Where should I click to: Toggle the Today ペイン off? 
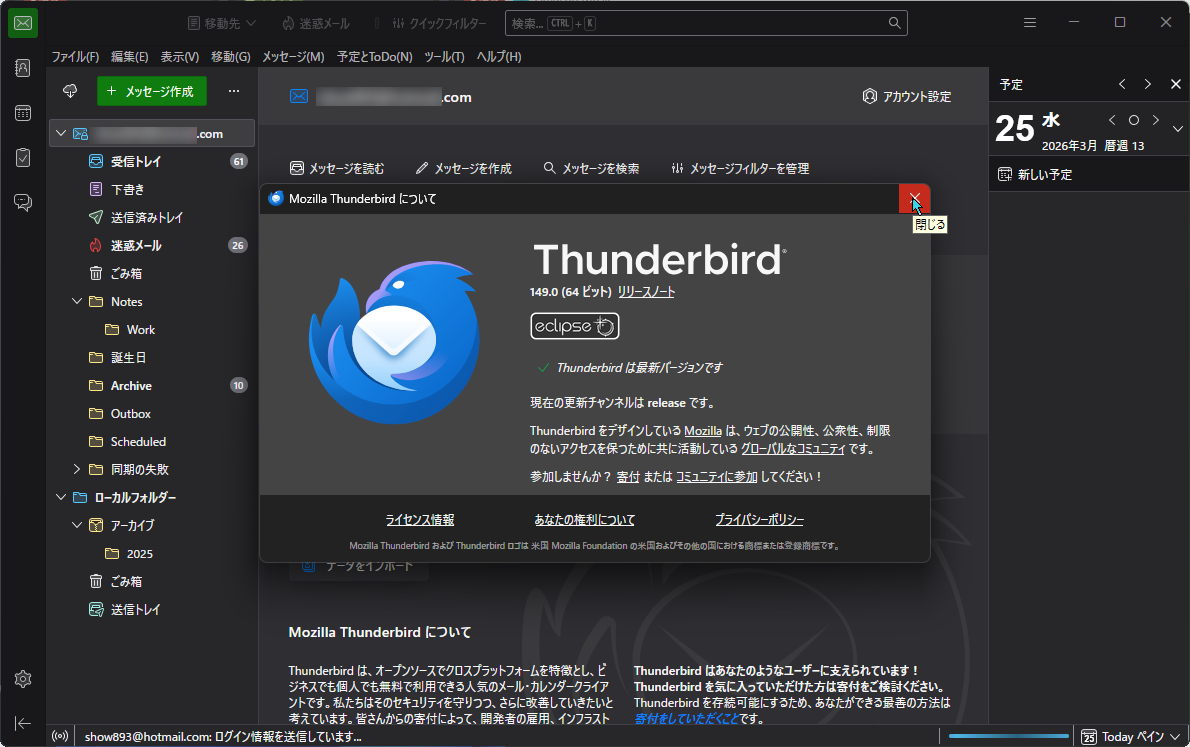point(1128,736)
